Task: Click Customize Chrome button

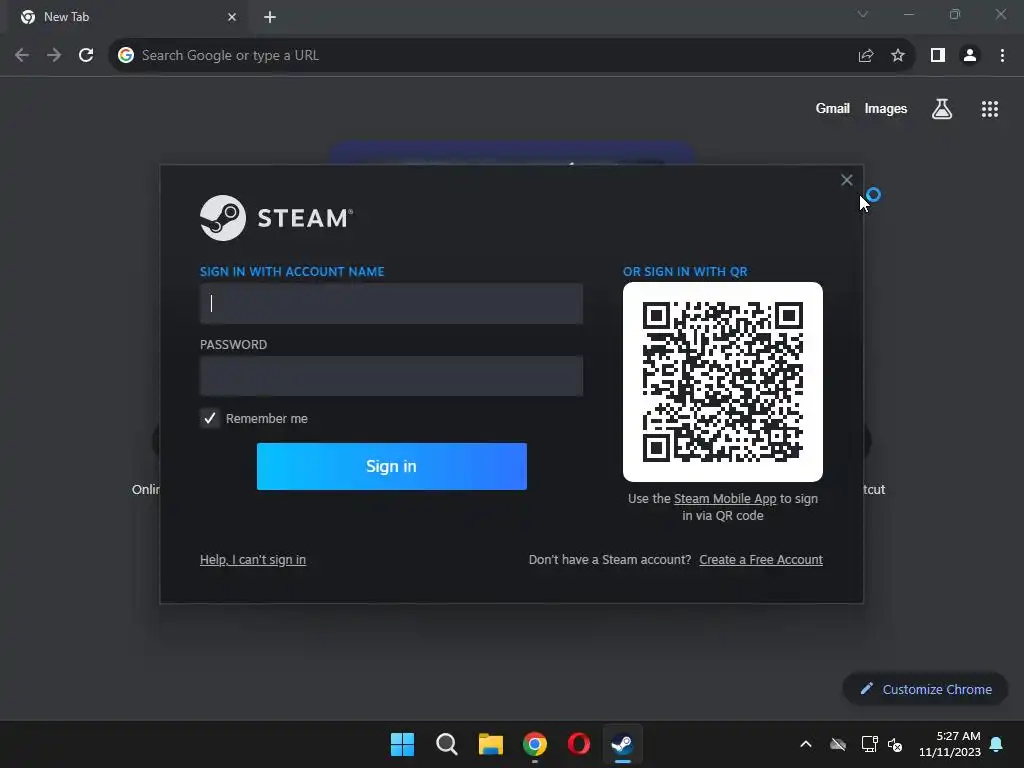Action: pos(925,689)
